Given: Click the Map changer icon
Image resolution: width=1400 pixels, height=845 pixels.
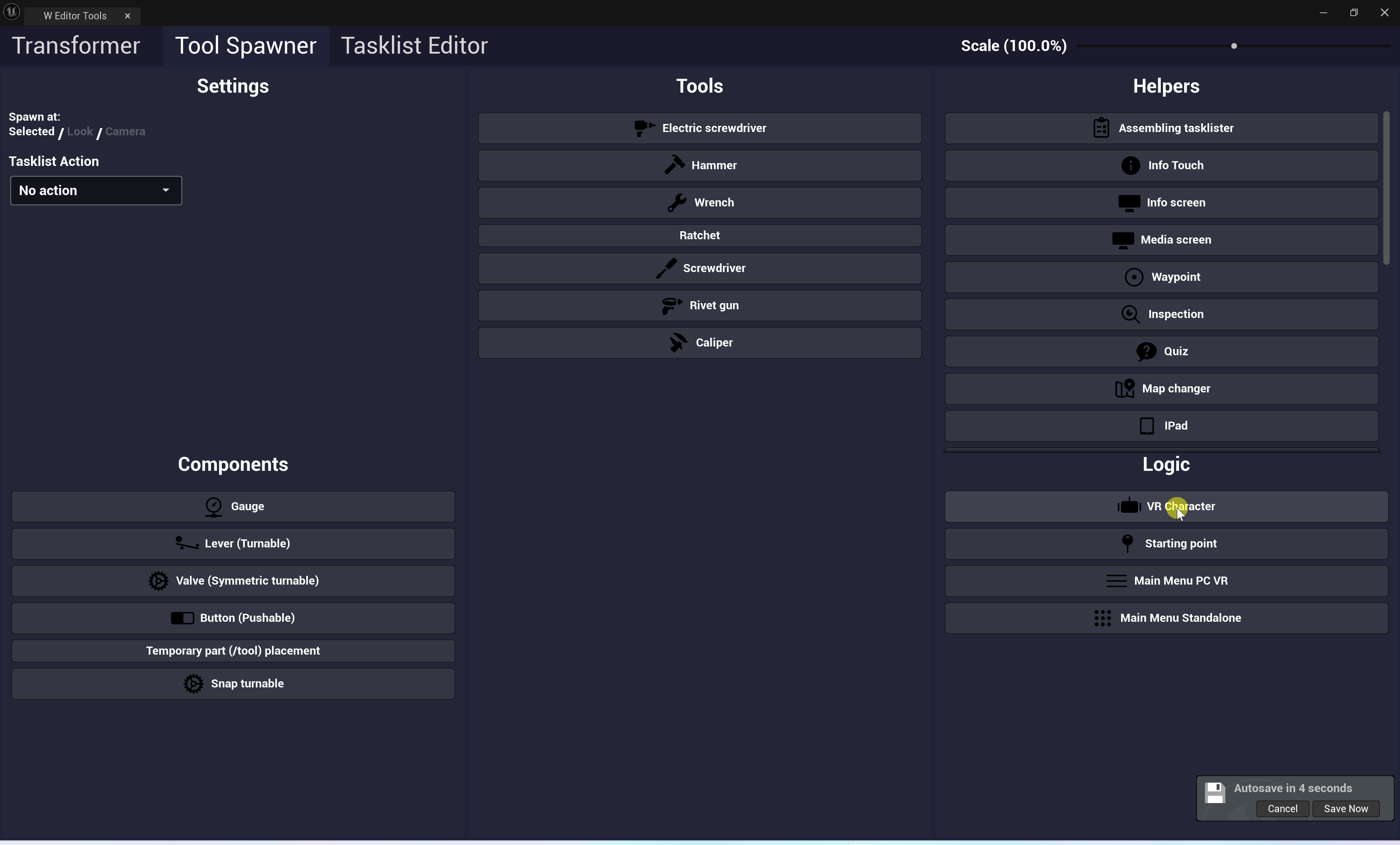Looking at the screenshot, I should tap(1124, 388).
